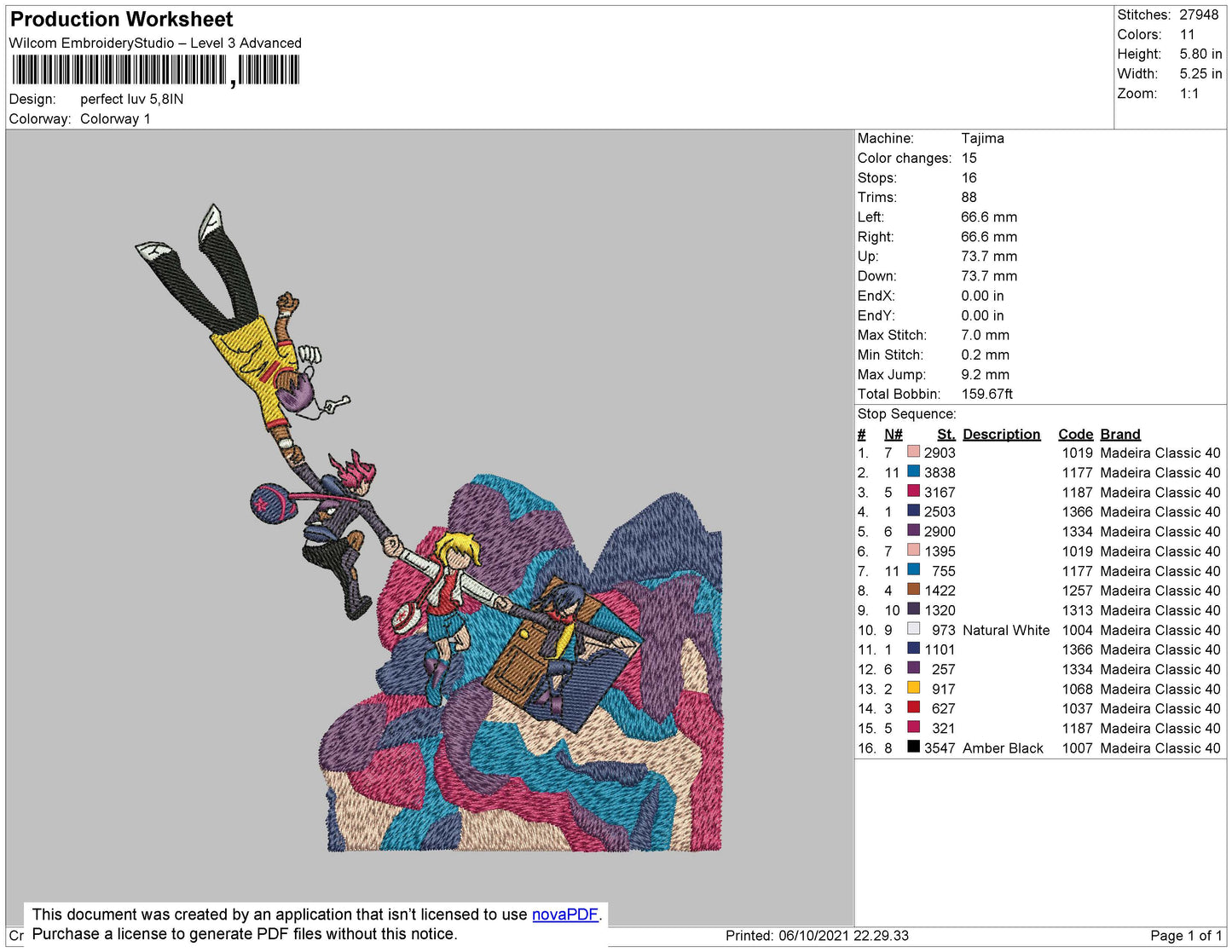The image size is (1232, 952).
Task: Pick the magenta swatch beside 321 stitches
Action: click(x=913, y=727)
